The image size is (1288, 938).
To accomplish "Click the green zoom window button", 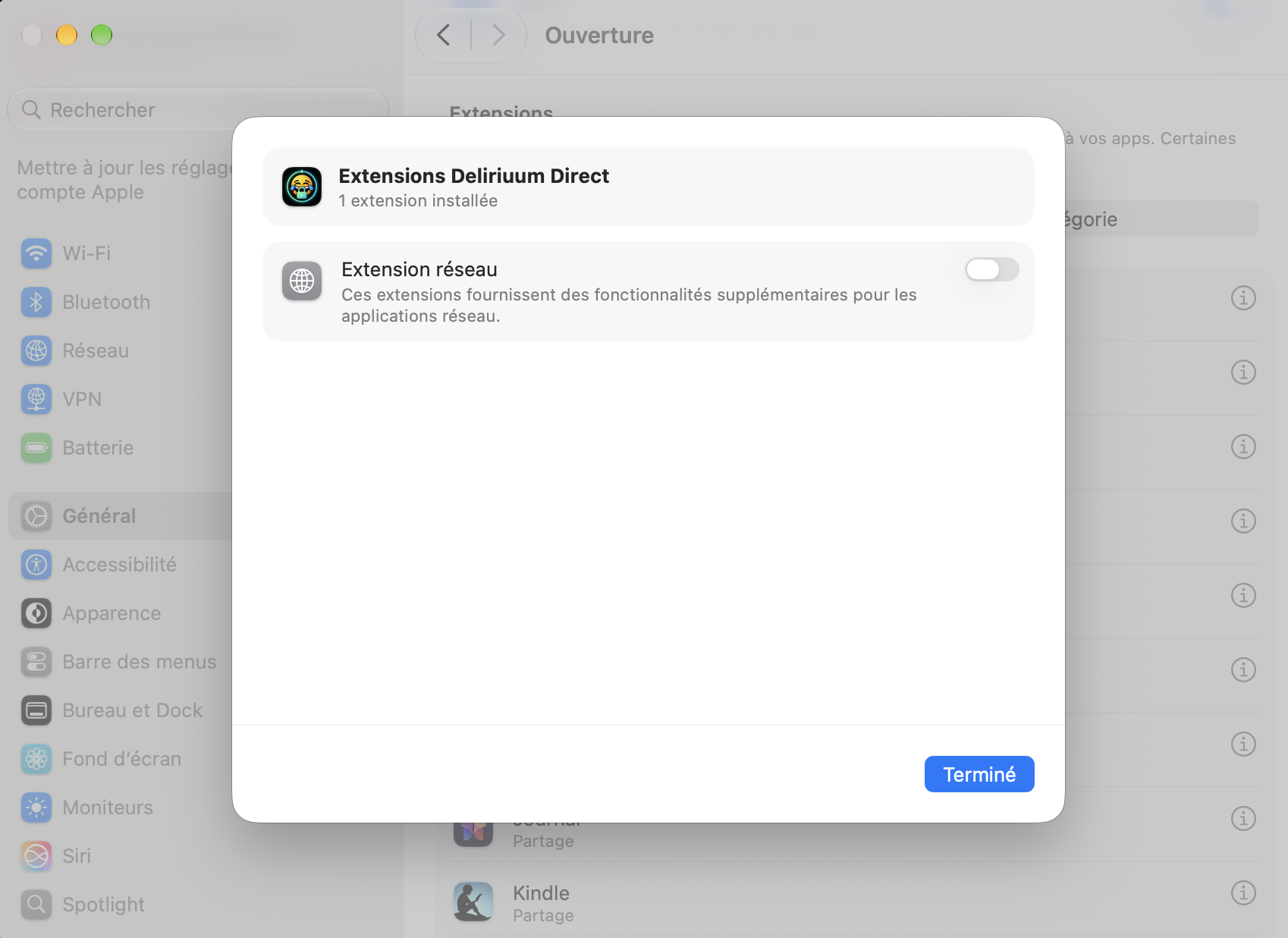I will [102, 35].
